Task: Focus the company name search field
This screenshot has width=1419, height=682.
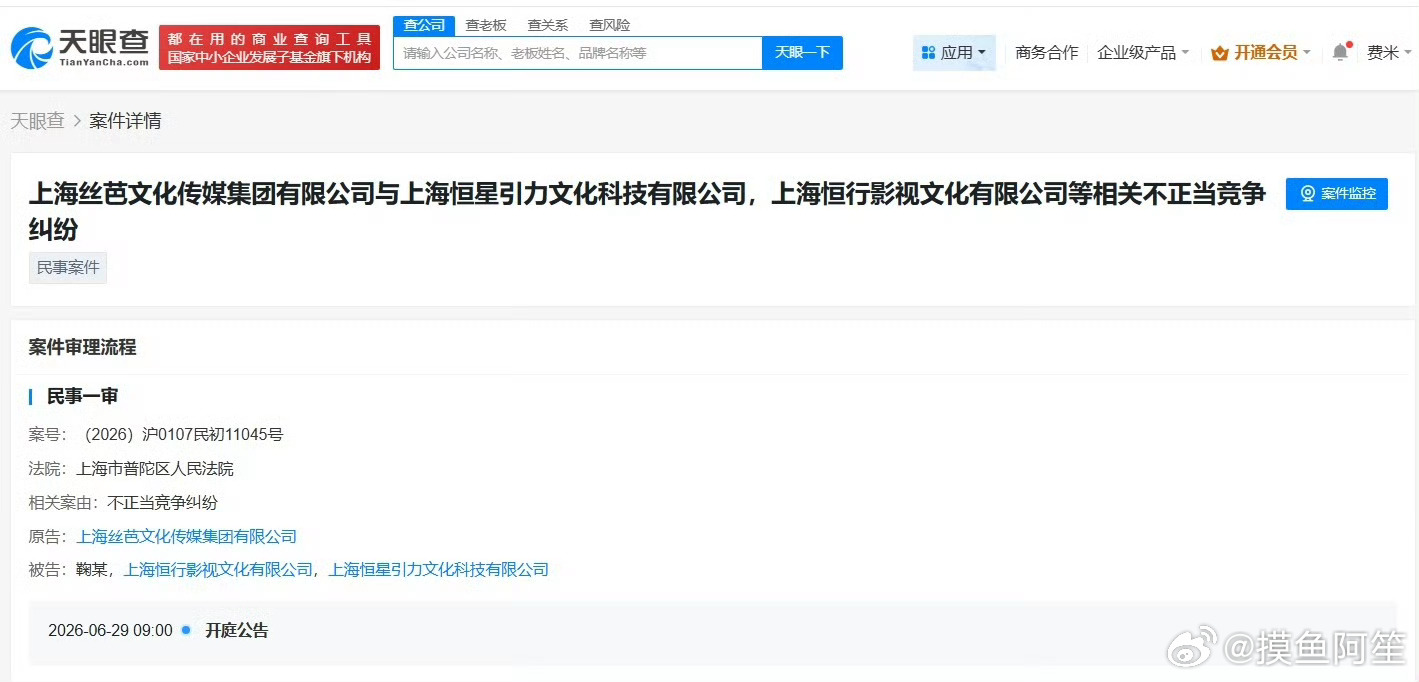Action: [578, 53]
